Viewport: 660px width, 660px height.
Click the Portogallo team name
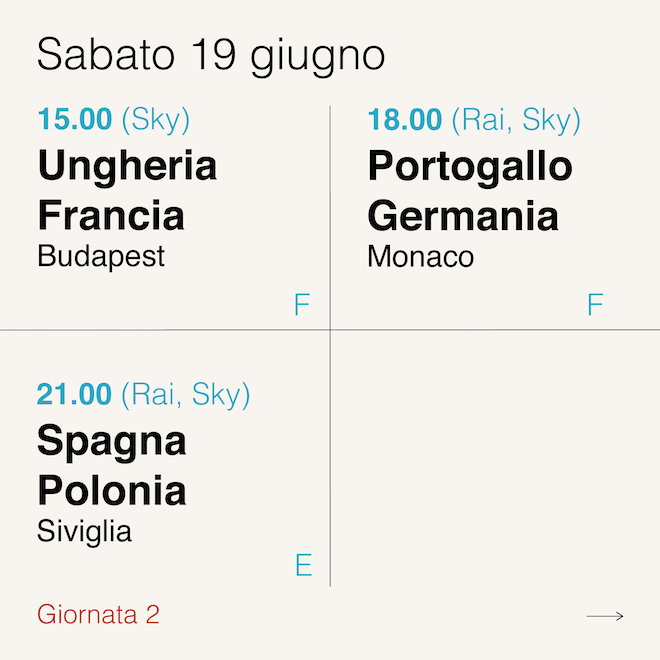click(470, 166)
